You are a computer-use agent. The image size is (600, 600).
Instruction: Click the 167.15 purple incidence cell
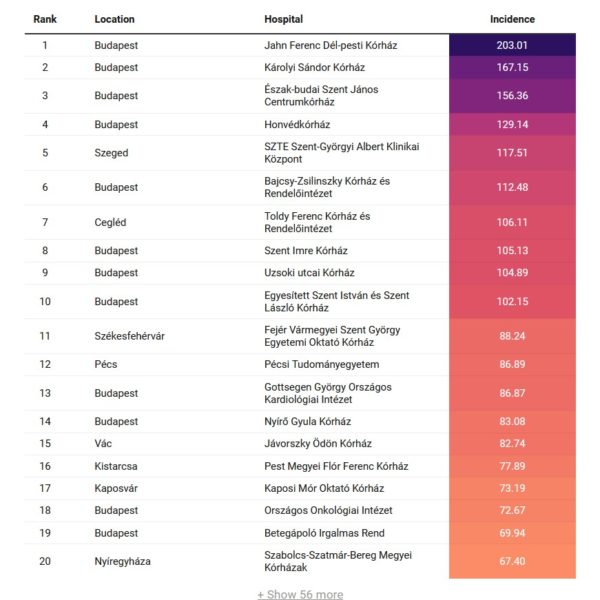point(512,67)
